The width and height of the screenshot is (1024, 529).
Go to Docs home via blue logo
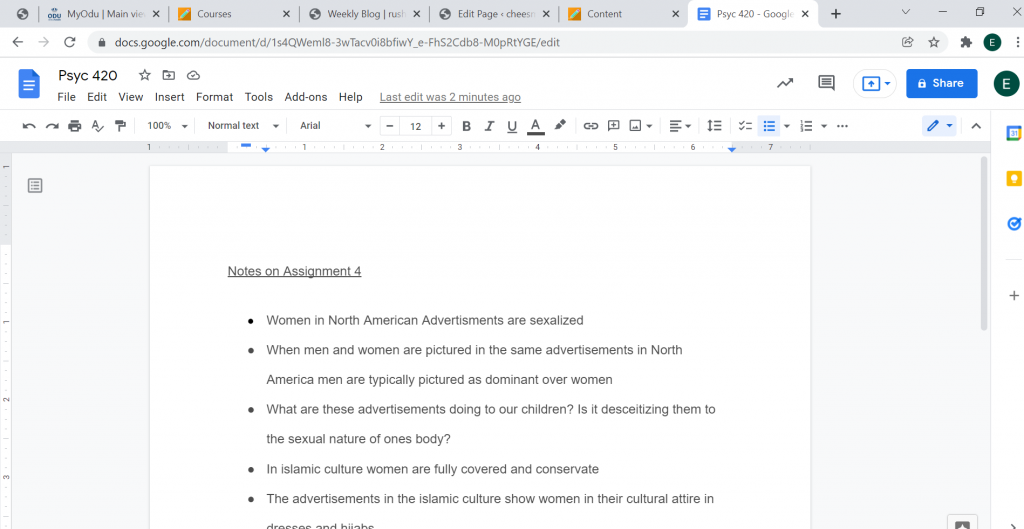tap(29, 84)
